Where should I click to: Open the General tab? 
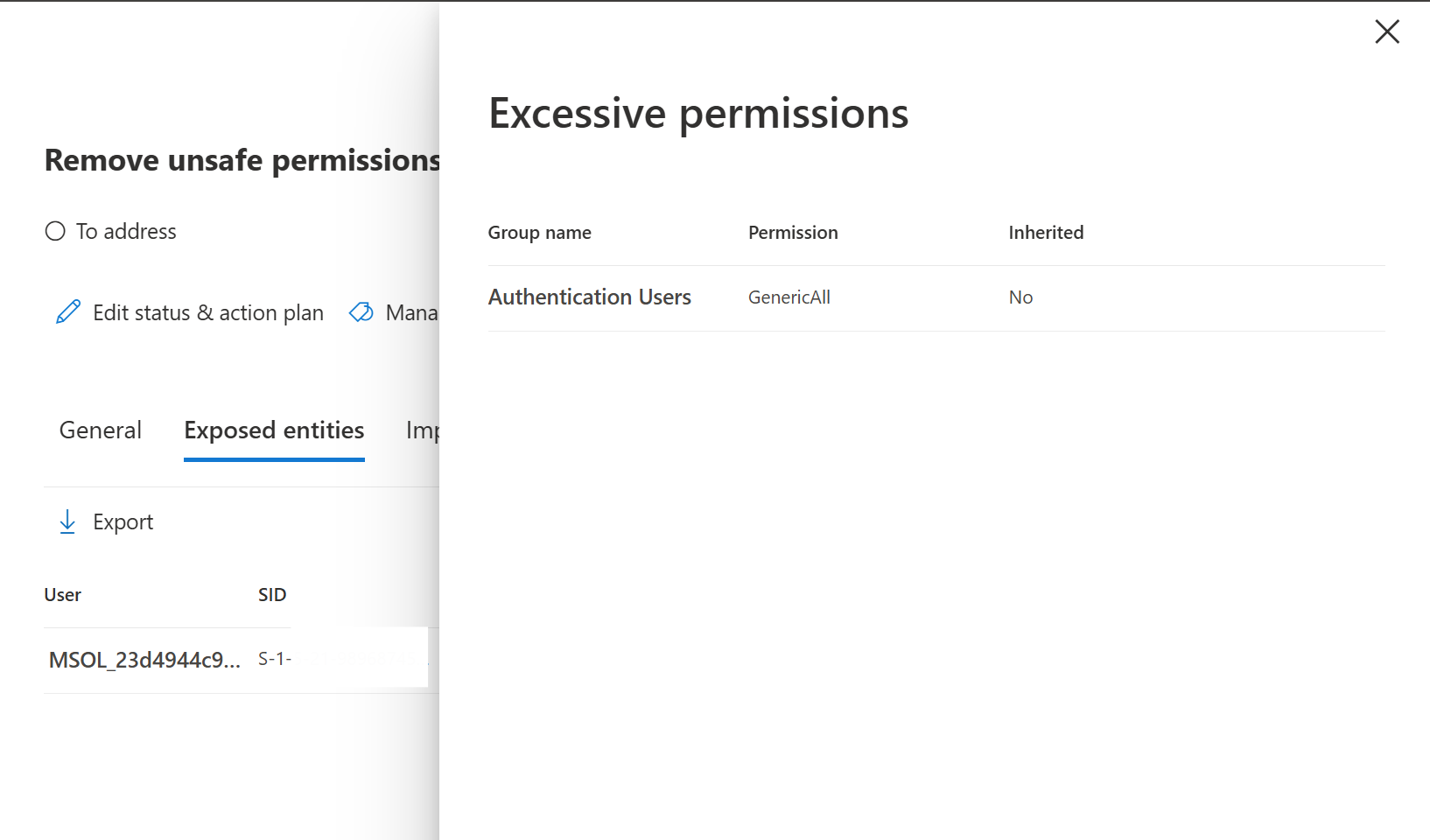[100, 430]
